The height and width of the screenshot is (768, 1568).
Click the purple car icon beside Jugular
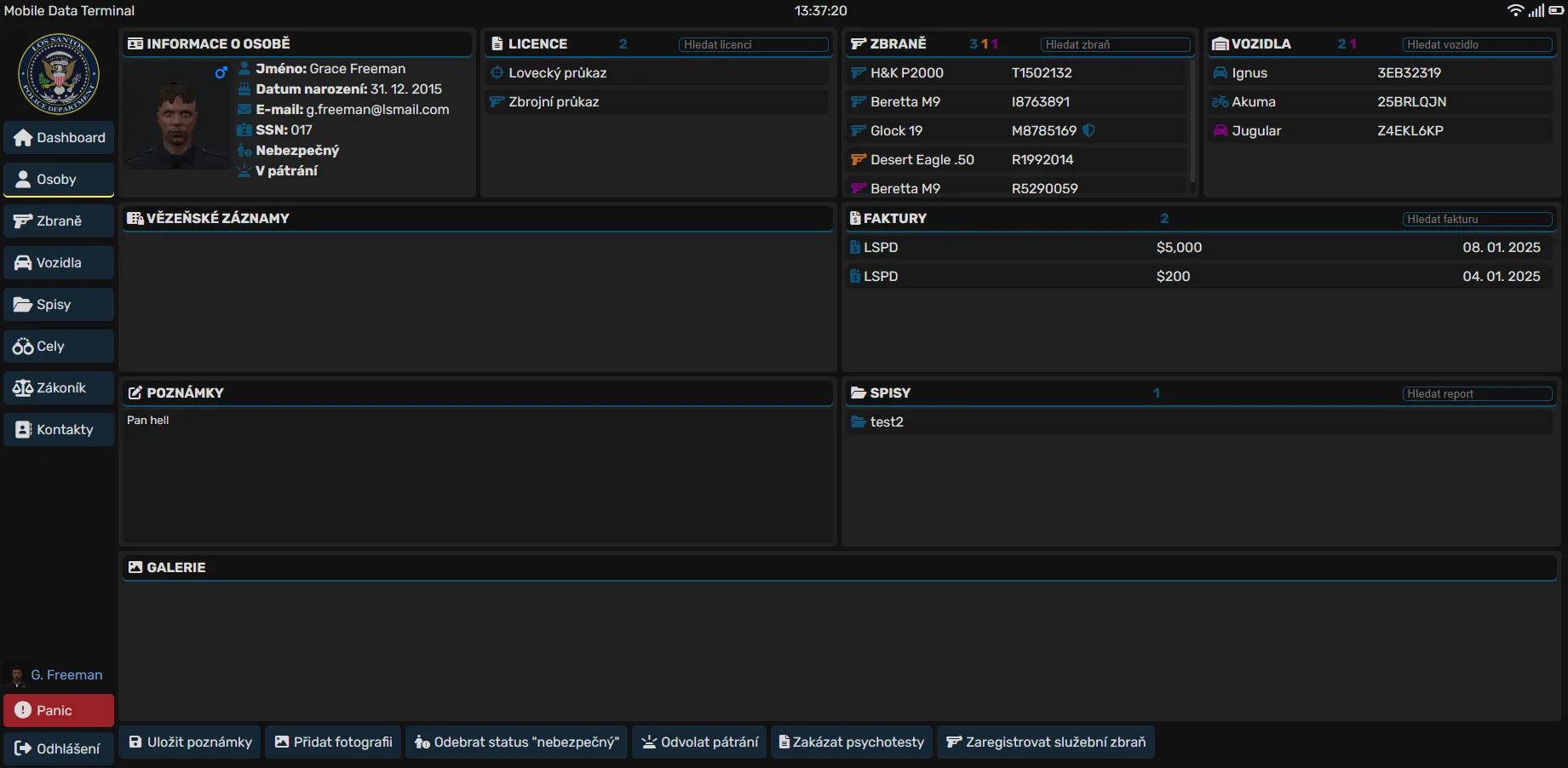coord(1221,130)
